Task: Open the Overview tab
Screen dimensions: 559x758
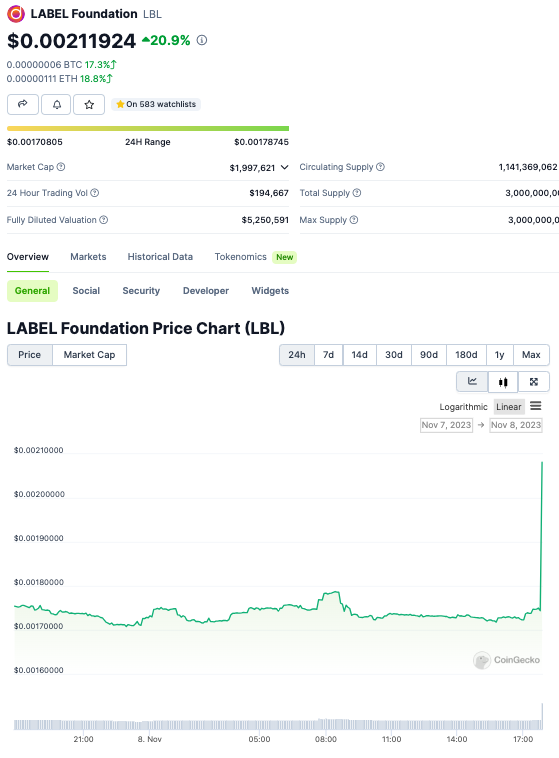Action: coord(28,257)
